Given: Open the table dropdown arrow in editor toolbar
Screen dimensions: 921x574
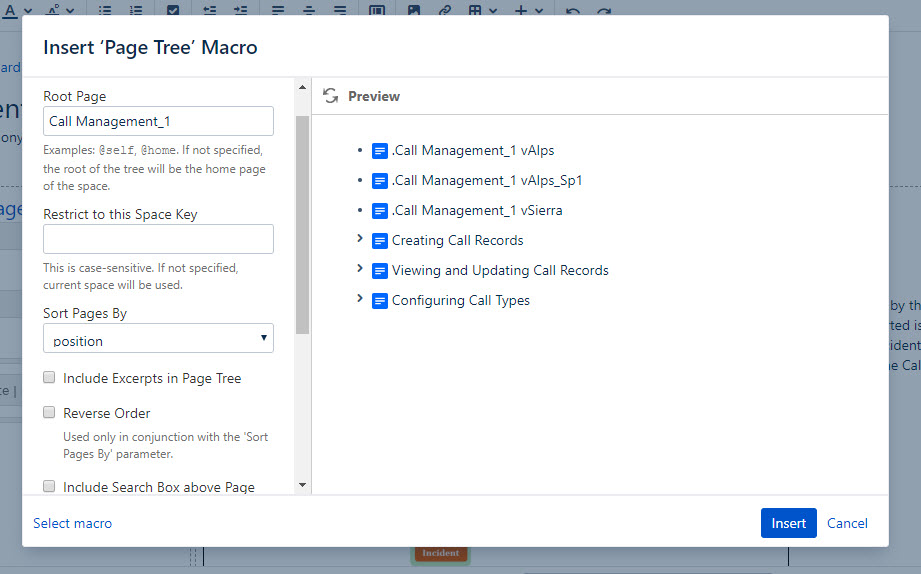Looking at the screenshot, I should click(493, 11).
